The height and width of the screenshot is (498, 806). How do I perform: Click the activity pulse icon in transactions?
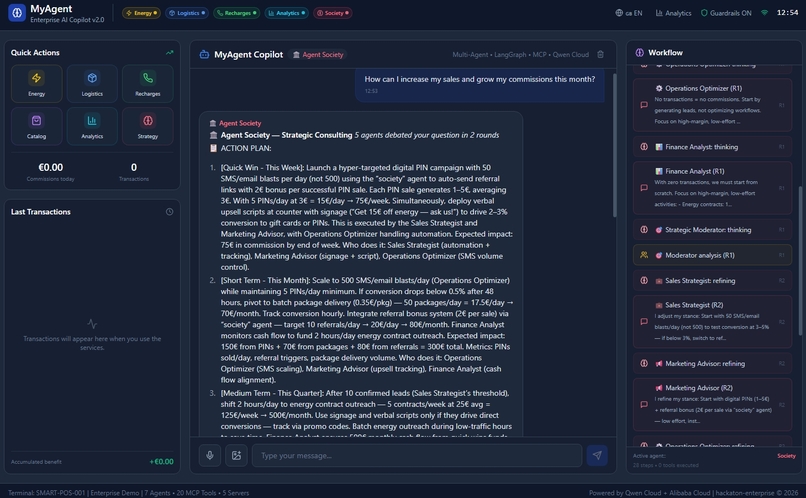92,324
